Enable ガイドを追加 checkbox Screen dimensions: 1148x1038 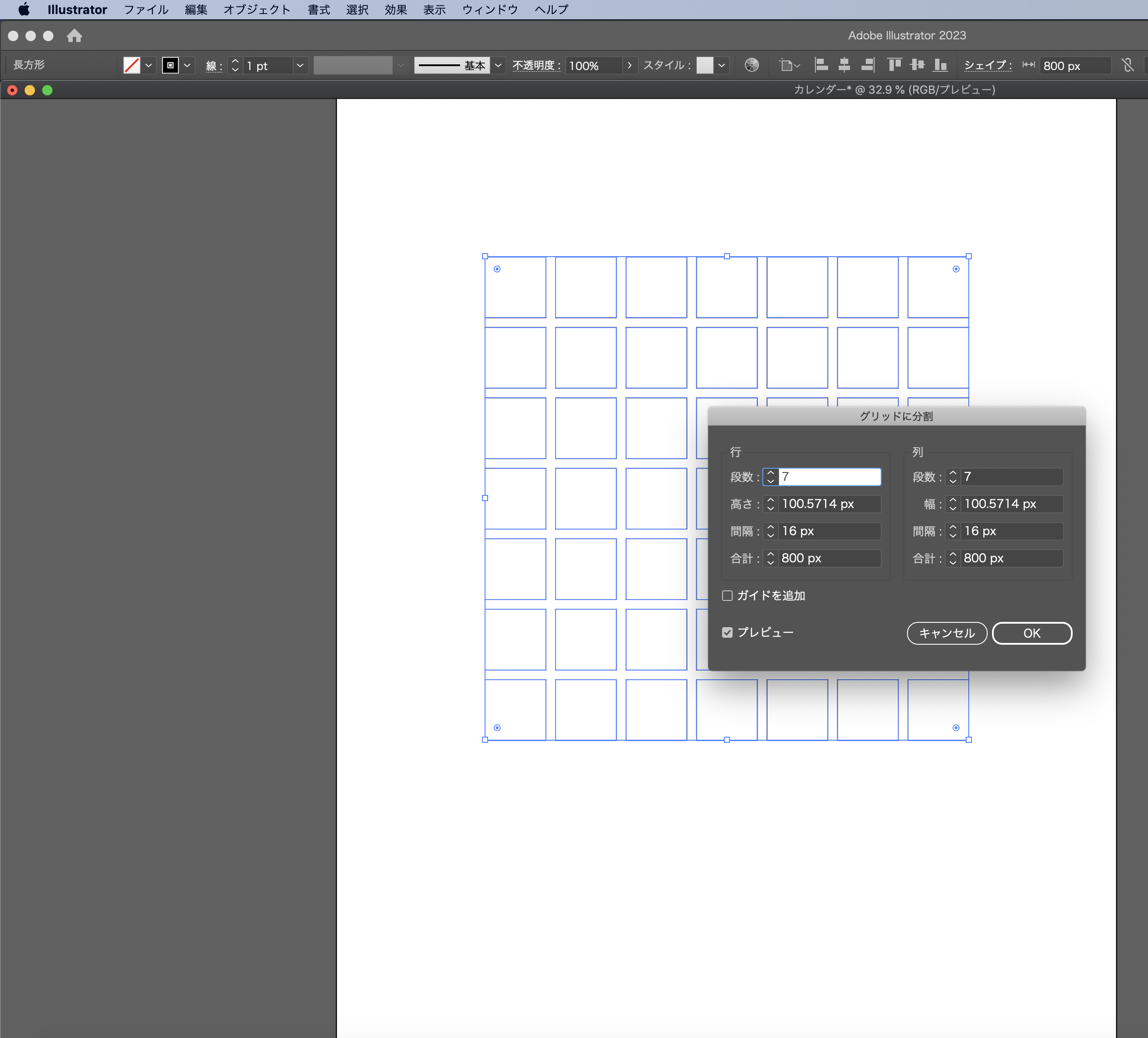click(727, 596)
